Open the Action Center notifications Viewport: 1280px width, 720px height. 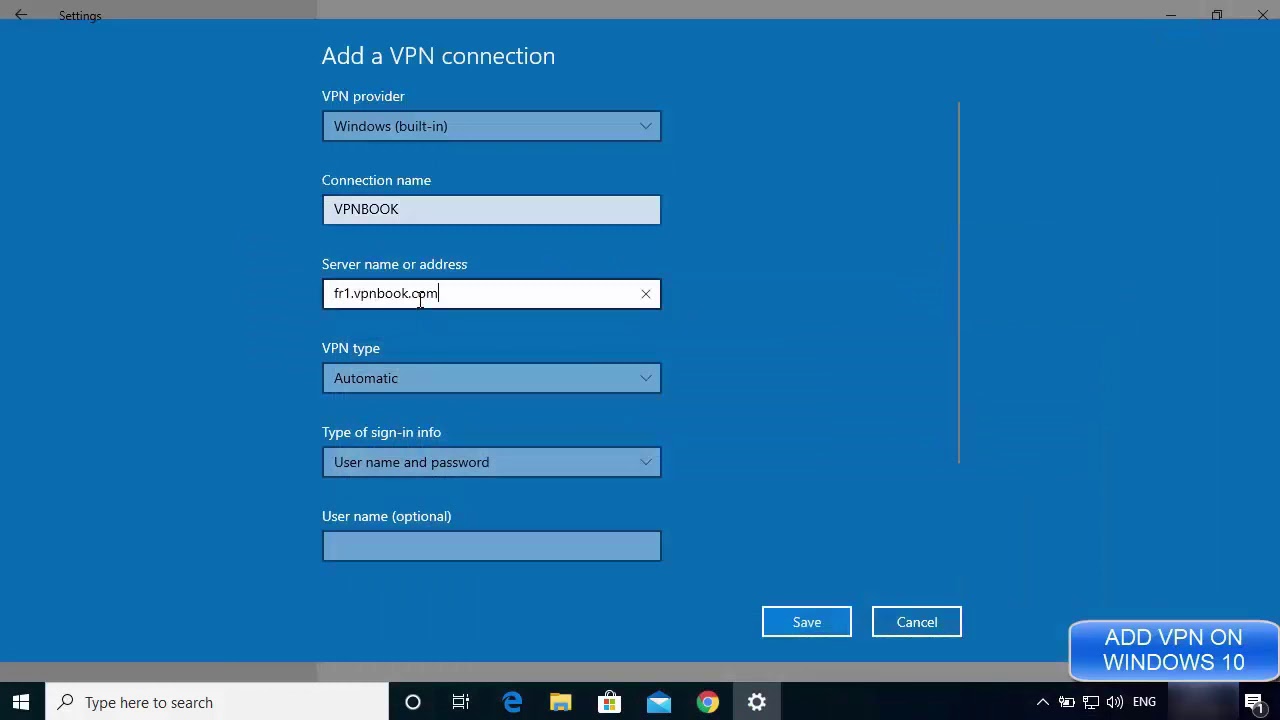[1255, 702]
